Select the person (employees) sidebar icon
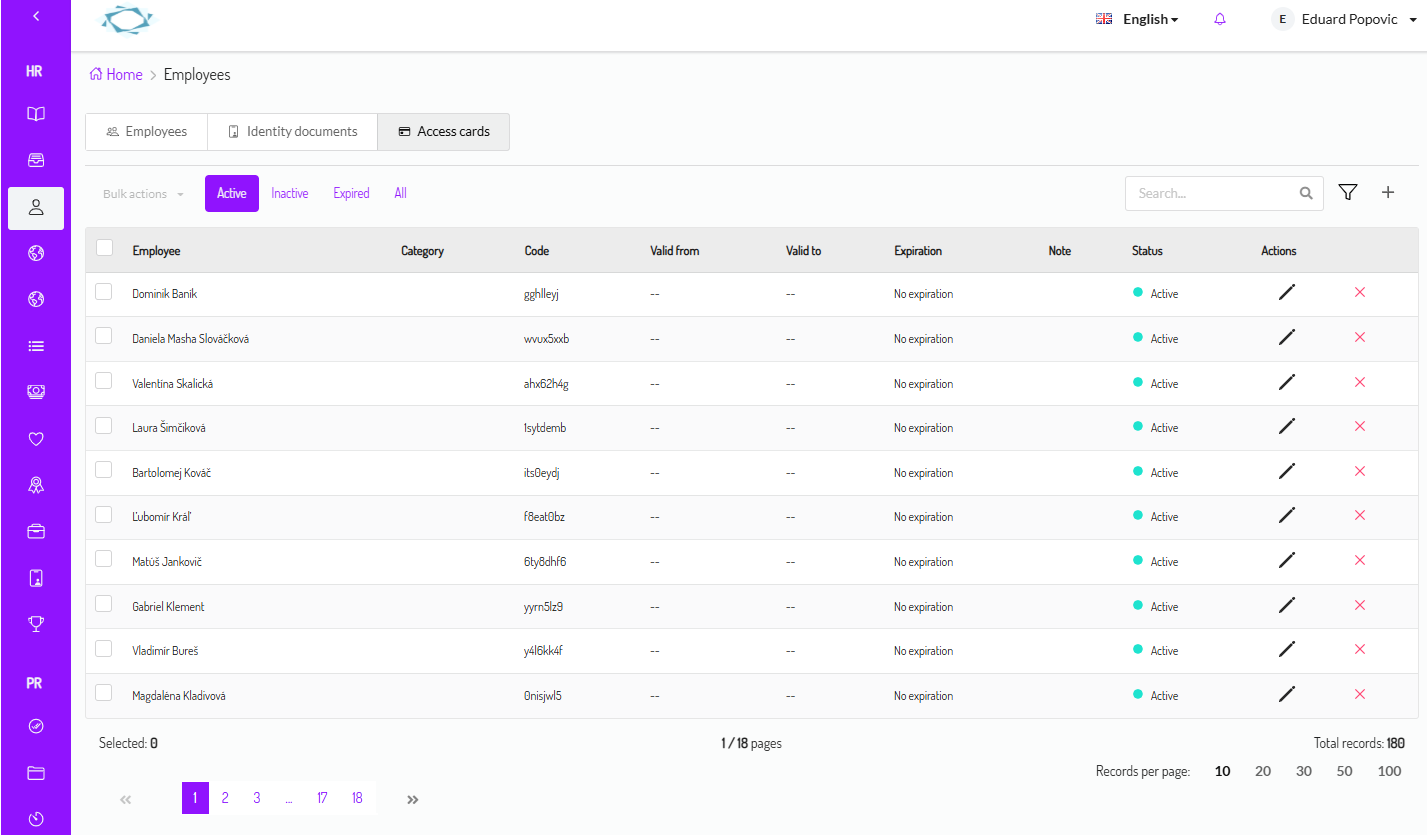The image size is (1427, 835). [36, 208]
